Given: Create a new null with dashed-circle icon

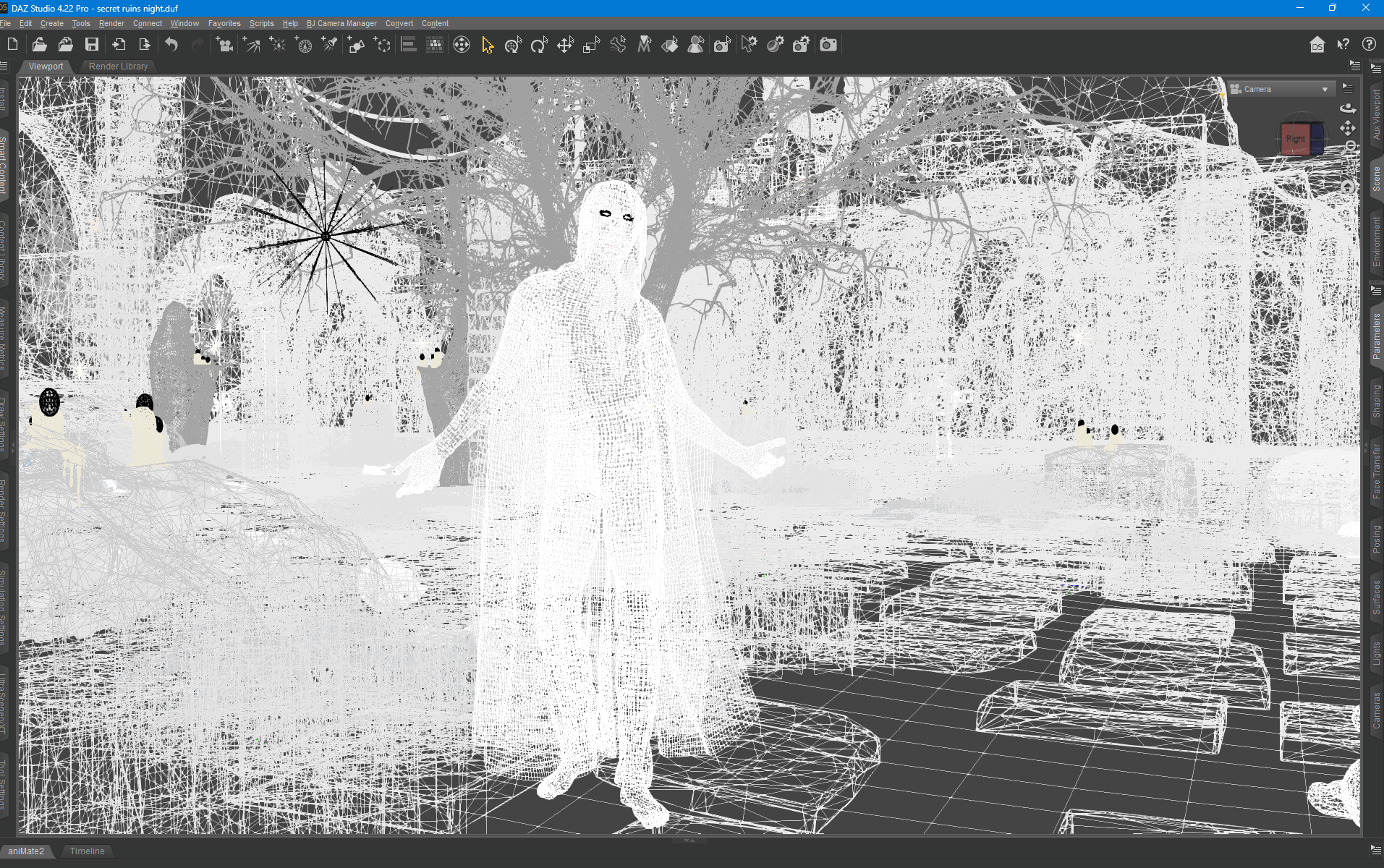Looking at the screenshot, I should click(382, 45).
